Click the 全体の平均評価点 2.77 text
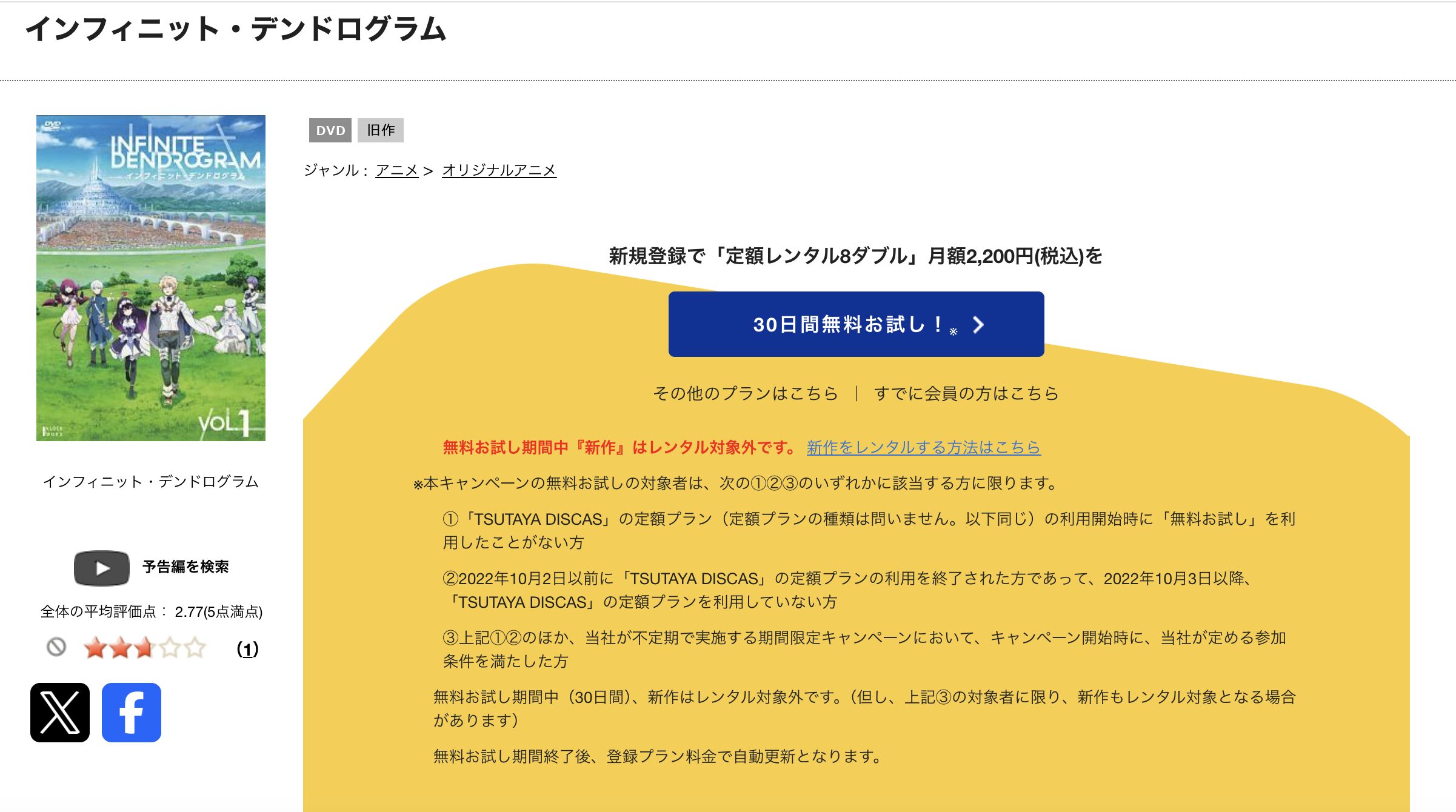This screenshot has height=812, width=1456. coord(152,611)
